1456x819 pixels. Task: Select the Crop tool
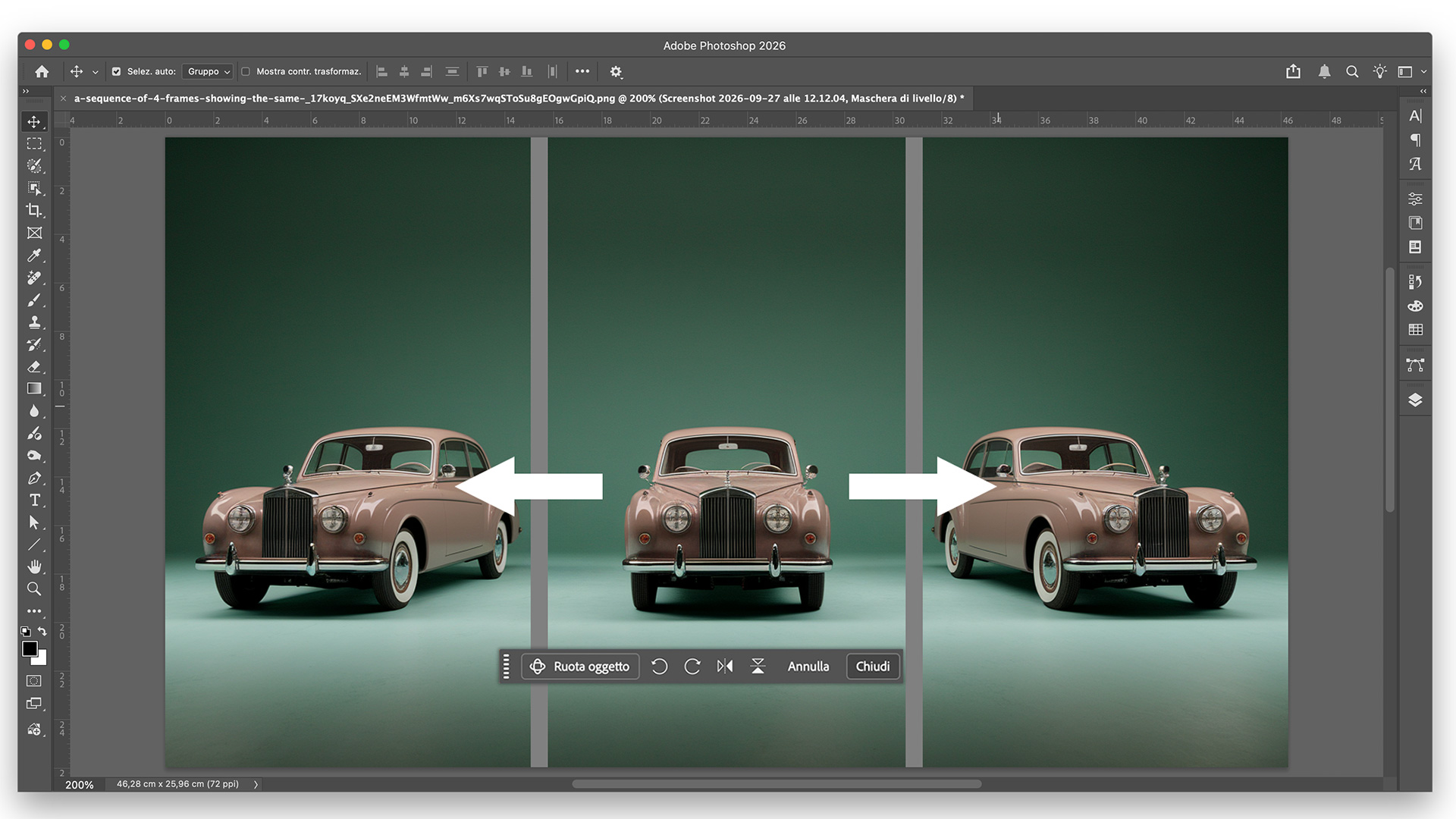tap(34, 210)
